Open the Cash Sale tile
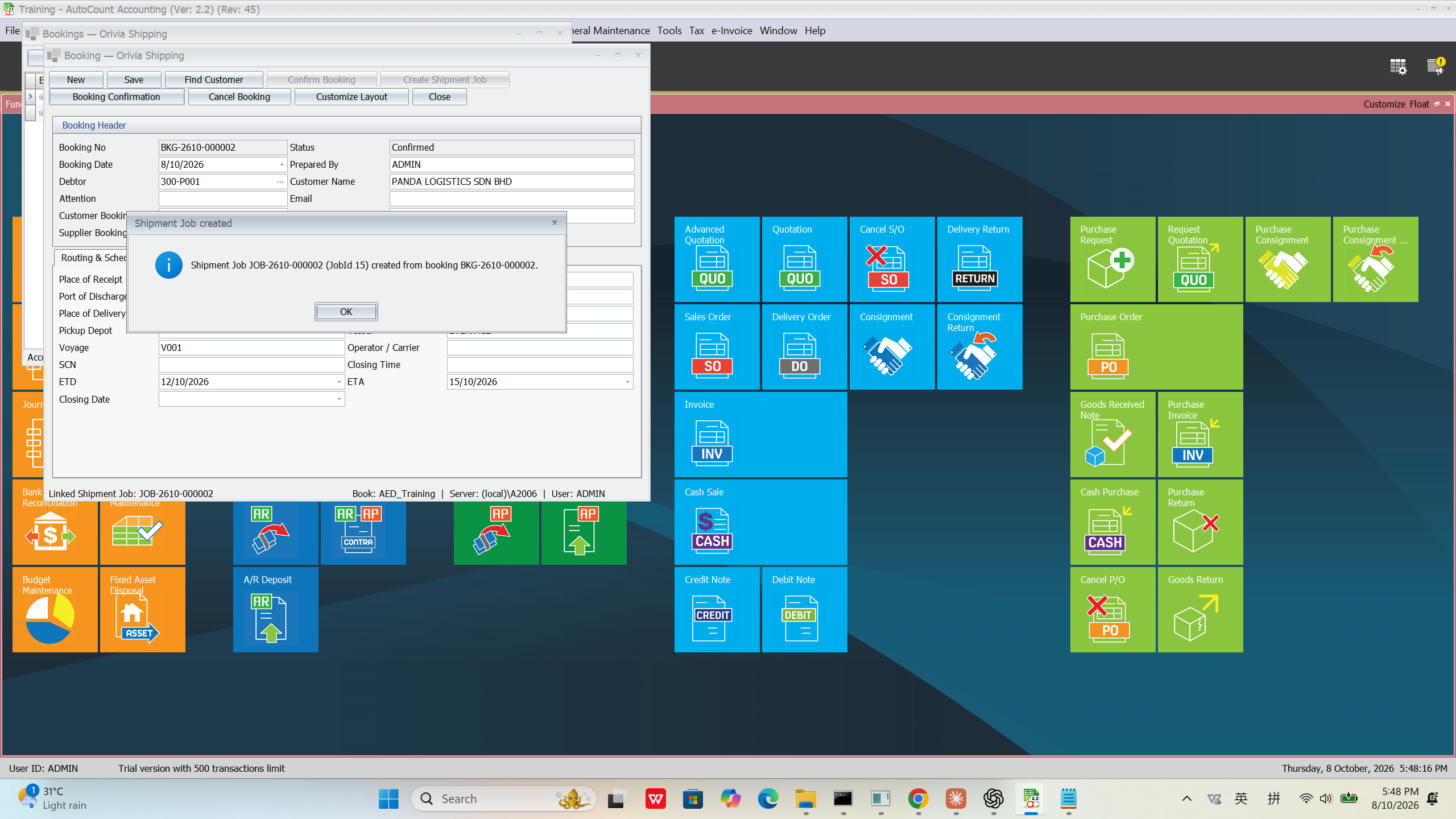 click(x=761, y=522)
